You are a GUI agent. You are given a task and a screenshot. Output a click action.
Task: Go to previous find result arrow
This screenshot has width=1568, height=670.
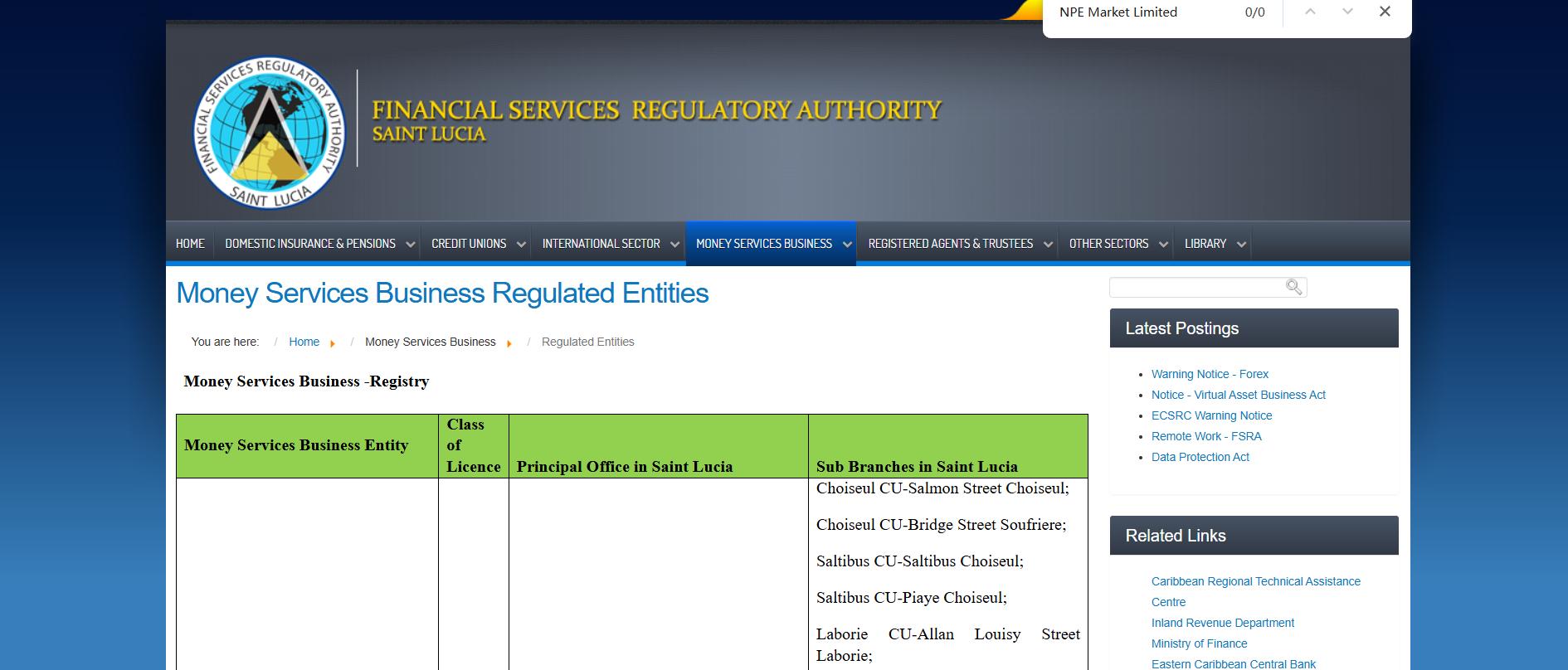[x=1310, y=12]
